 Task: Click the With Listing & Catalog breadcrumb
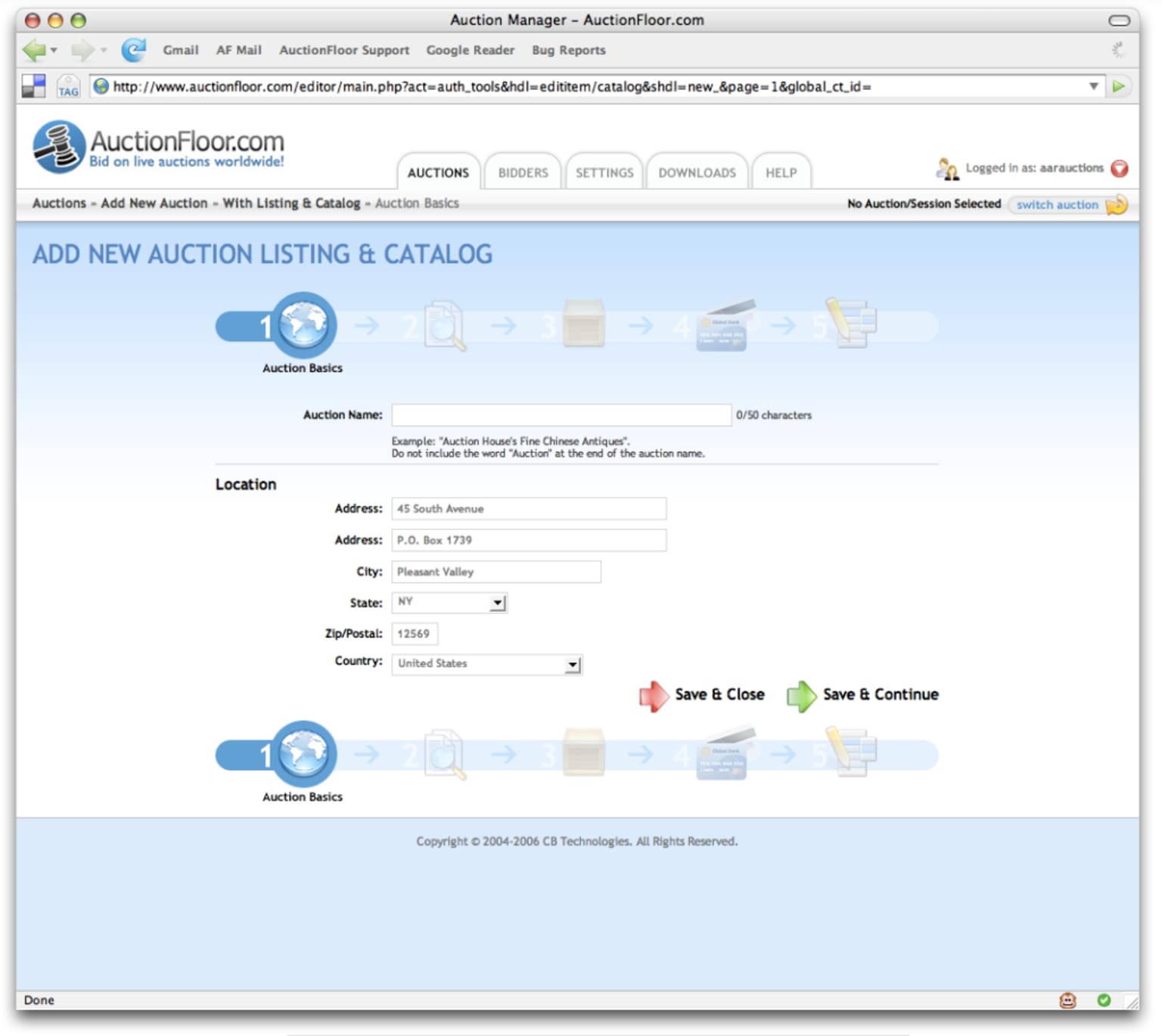pos(291,203)
